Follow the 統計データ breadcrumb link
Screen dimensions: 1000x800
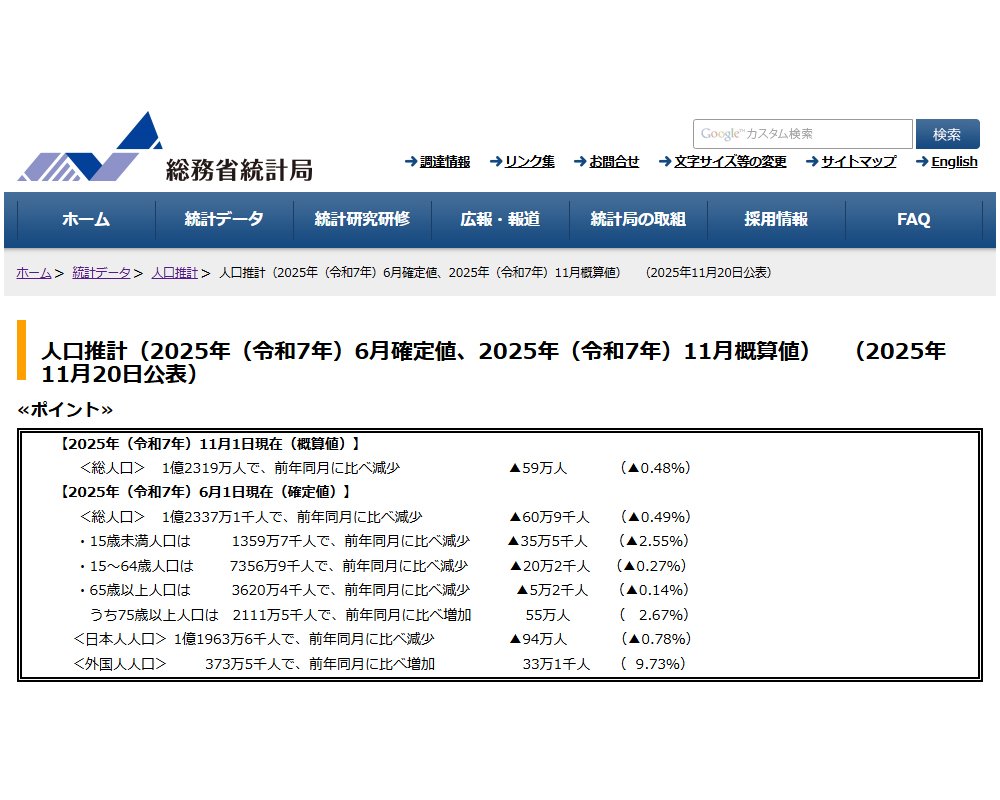point(101,273)
